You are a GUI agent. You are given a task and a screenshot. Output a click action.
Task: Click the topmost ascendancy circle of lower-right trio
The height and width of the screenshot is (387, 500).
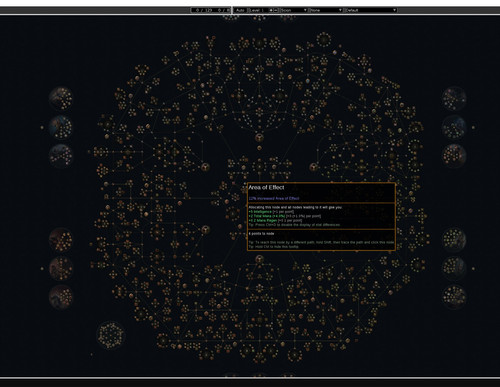454,239
